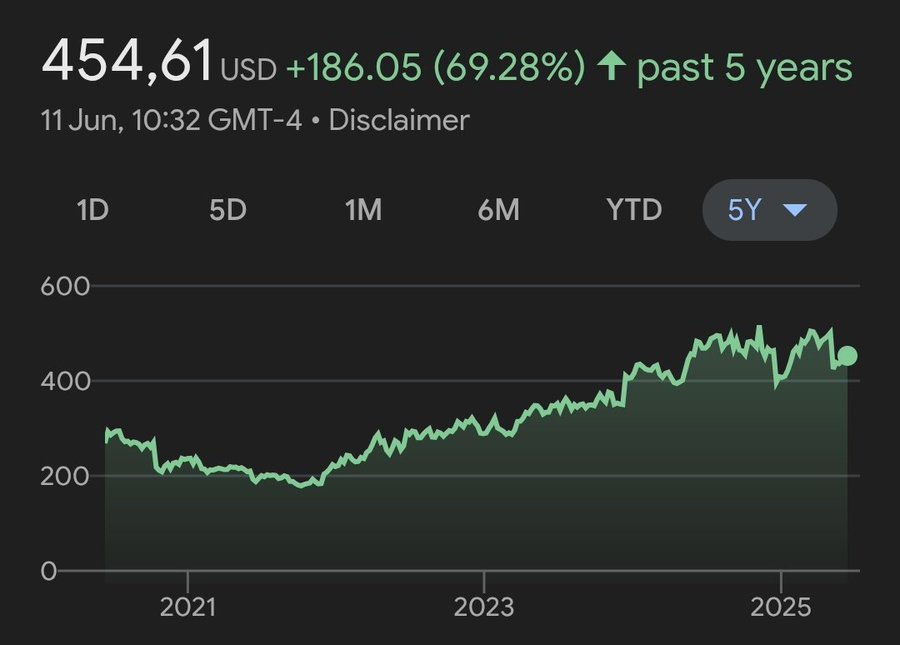
Task: Switch to the 5D time range
Action: click(x=228, y=209)
